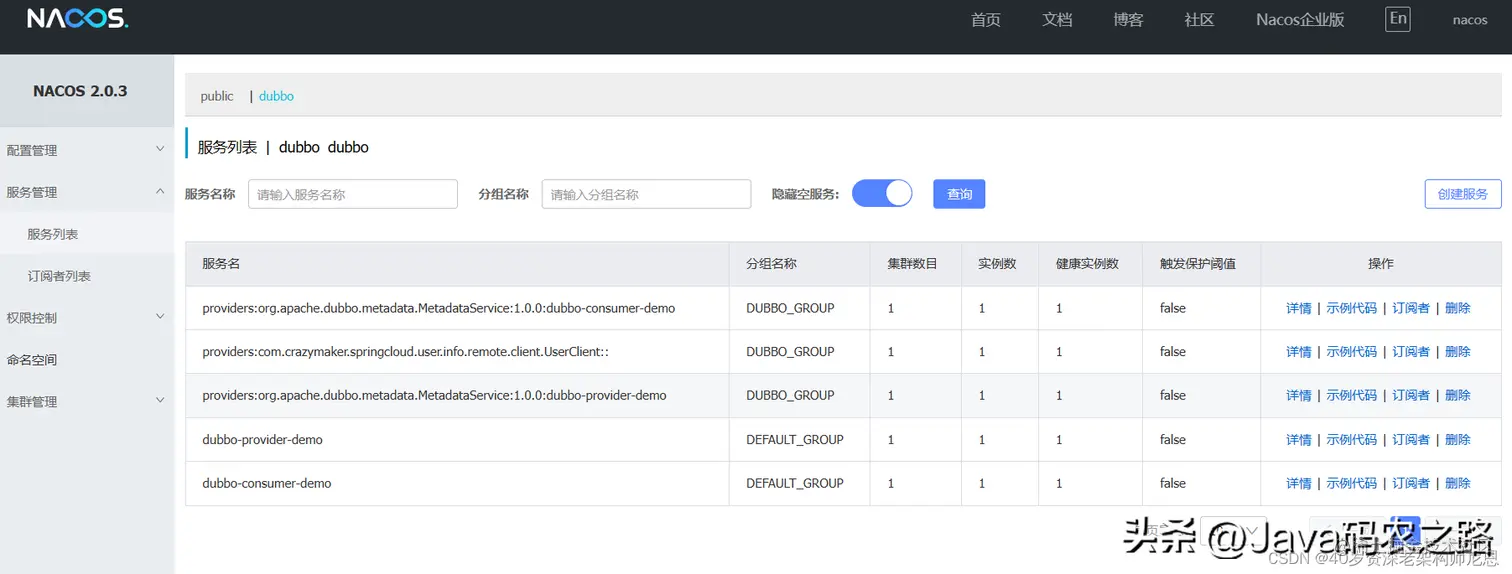The width and height of the screenshot is (1512, 574).
Task: Open 示例代码 for DEFAULT_GROUP dubbo-consumer-demo
Action: click(x=1352, y=483)
